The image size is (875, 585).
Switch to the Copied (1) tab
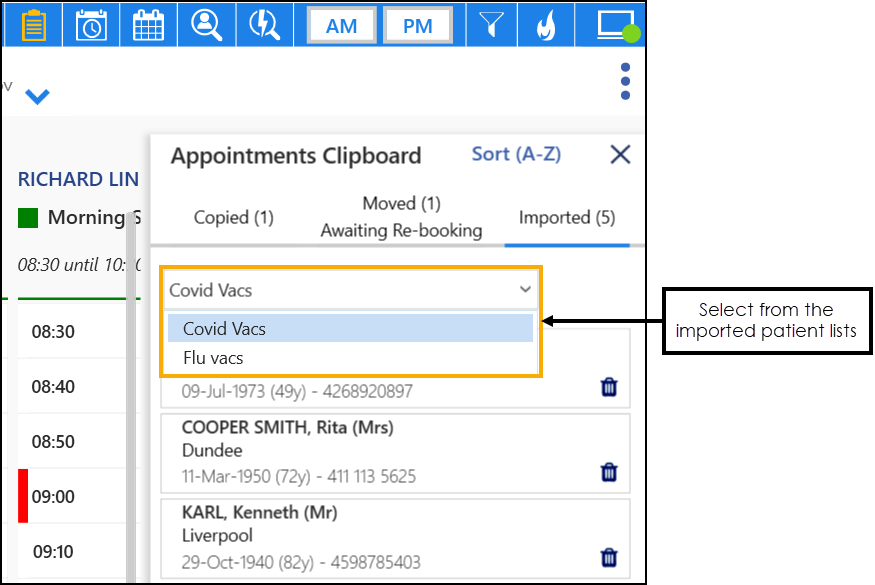click(234, 217)
